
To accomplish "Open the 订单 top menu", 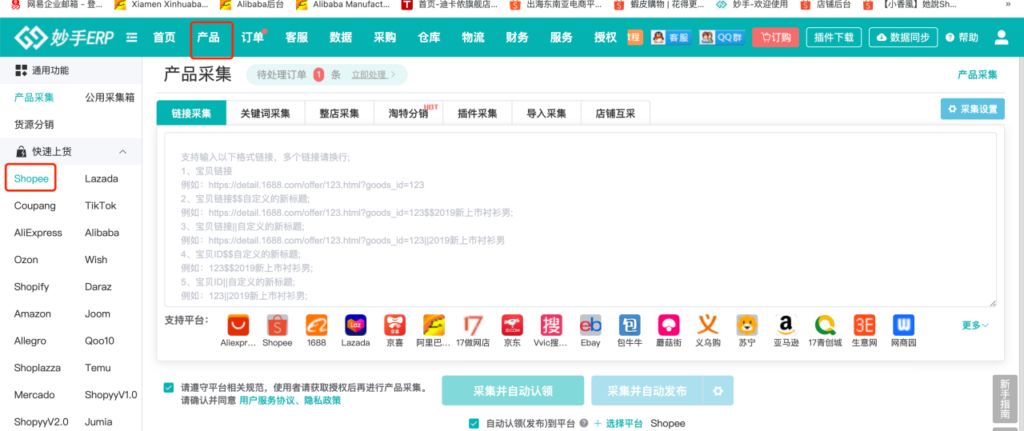I will [253, 37].
